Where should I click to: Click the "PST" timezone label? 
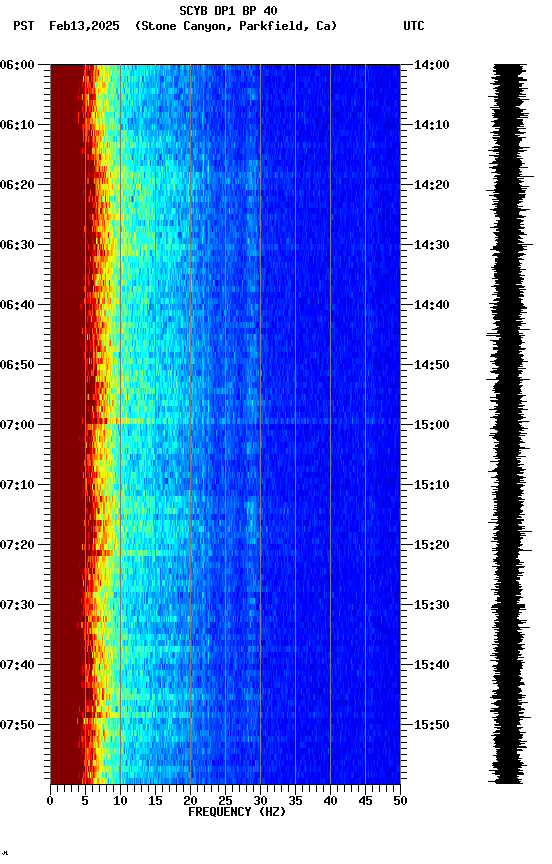click(24, 26)
